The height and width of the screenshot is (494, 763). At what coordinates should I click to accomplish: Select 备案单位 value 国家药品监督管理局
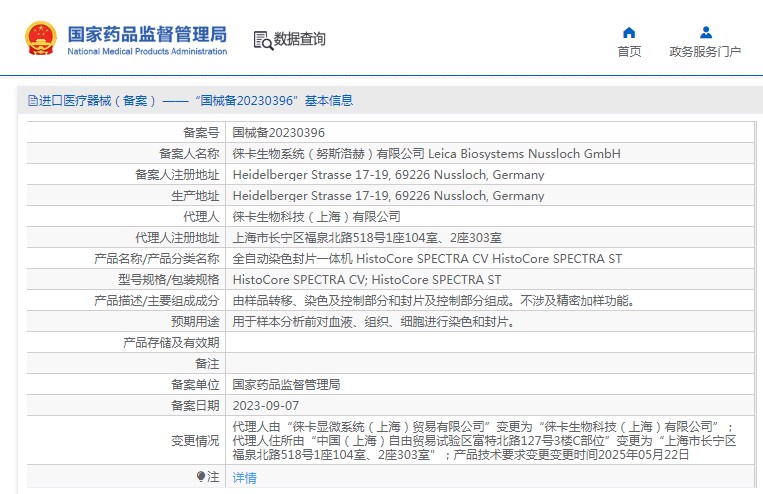point(286,384)
